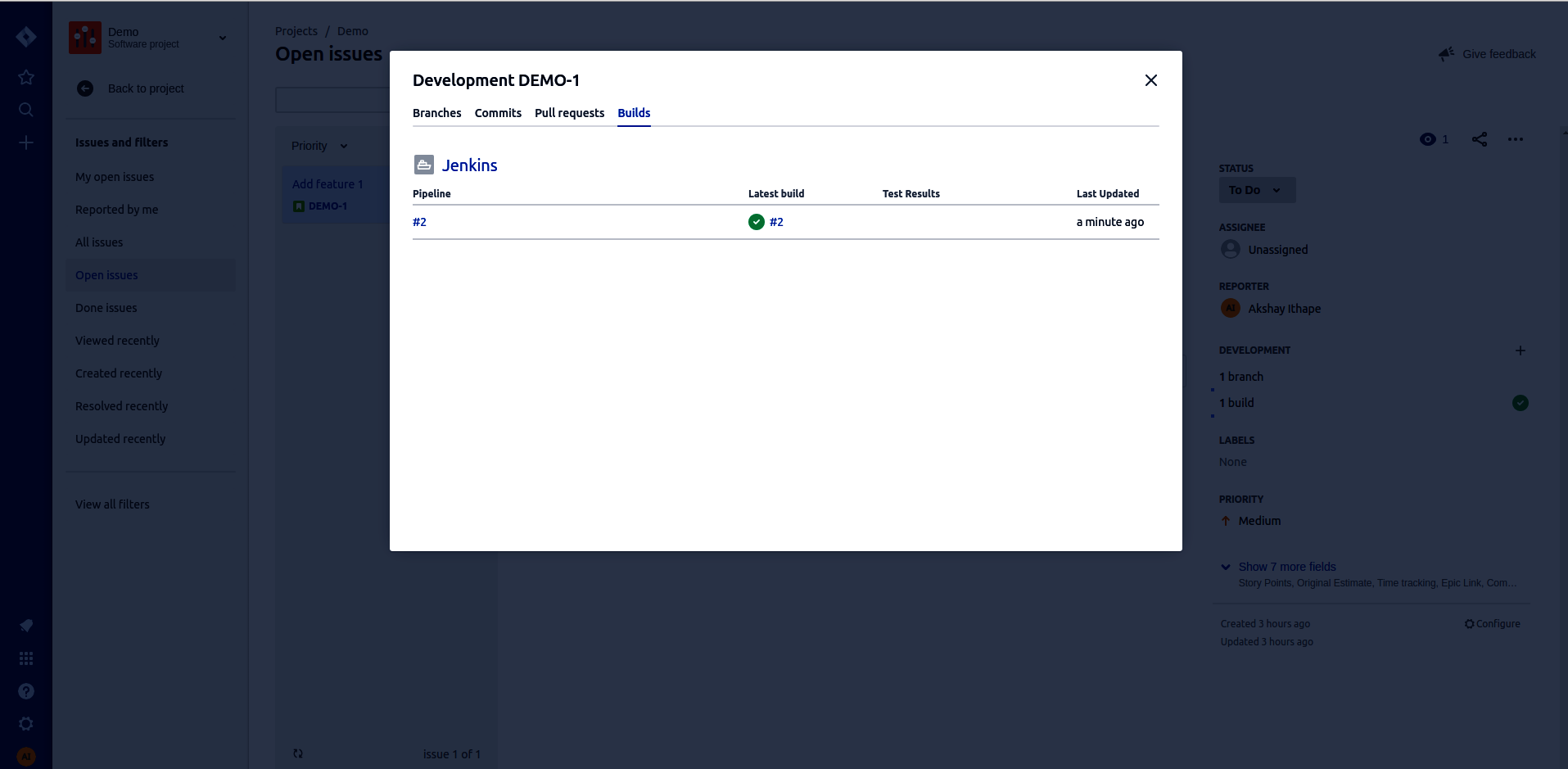
Task: Click the share issue icon
Action: (x=1479, y=139)
